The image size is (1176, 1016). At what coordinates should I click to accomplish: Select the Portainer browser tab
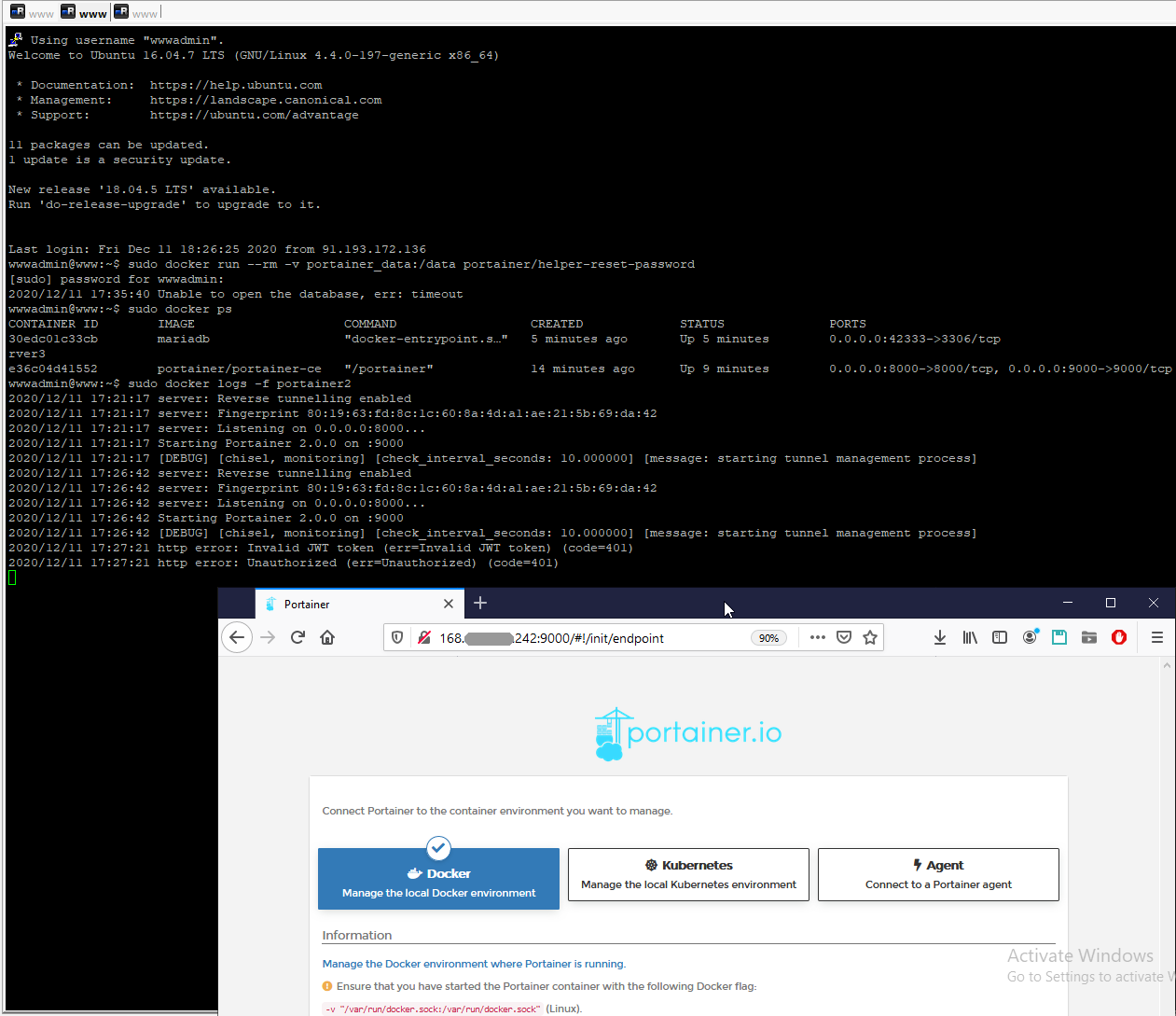(359, 604)
